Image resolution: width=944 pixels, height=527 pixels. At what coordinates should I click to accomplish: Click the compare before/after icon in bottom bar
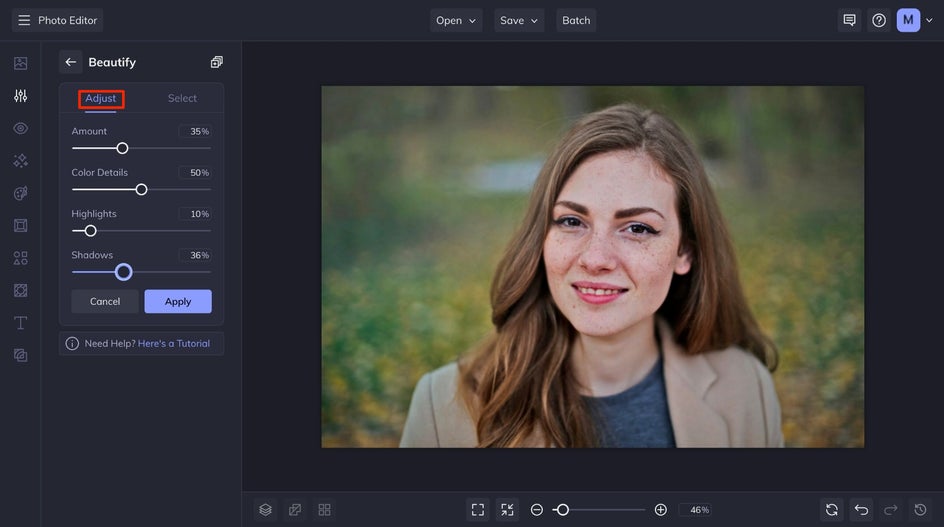pyautogui.click(x=295, y=510)
